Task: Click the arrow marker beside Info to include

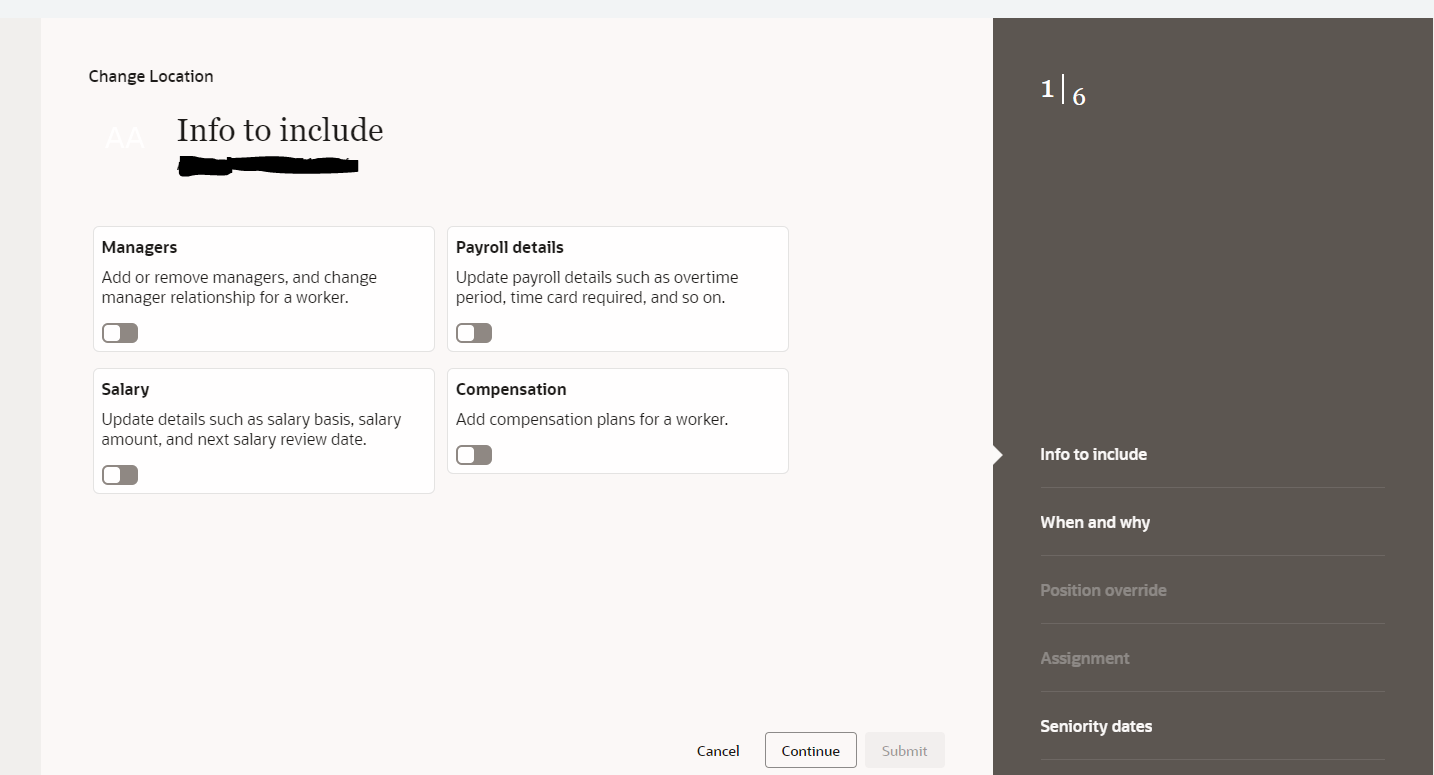Action: click(996, 453)
